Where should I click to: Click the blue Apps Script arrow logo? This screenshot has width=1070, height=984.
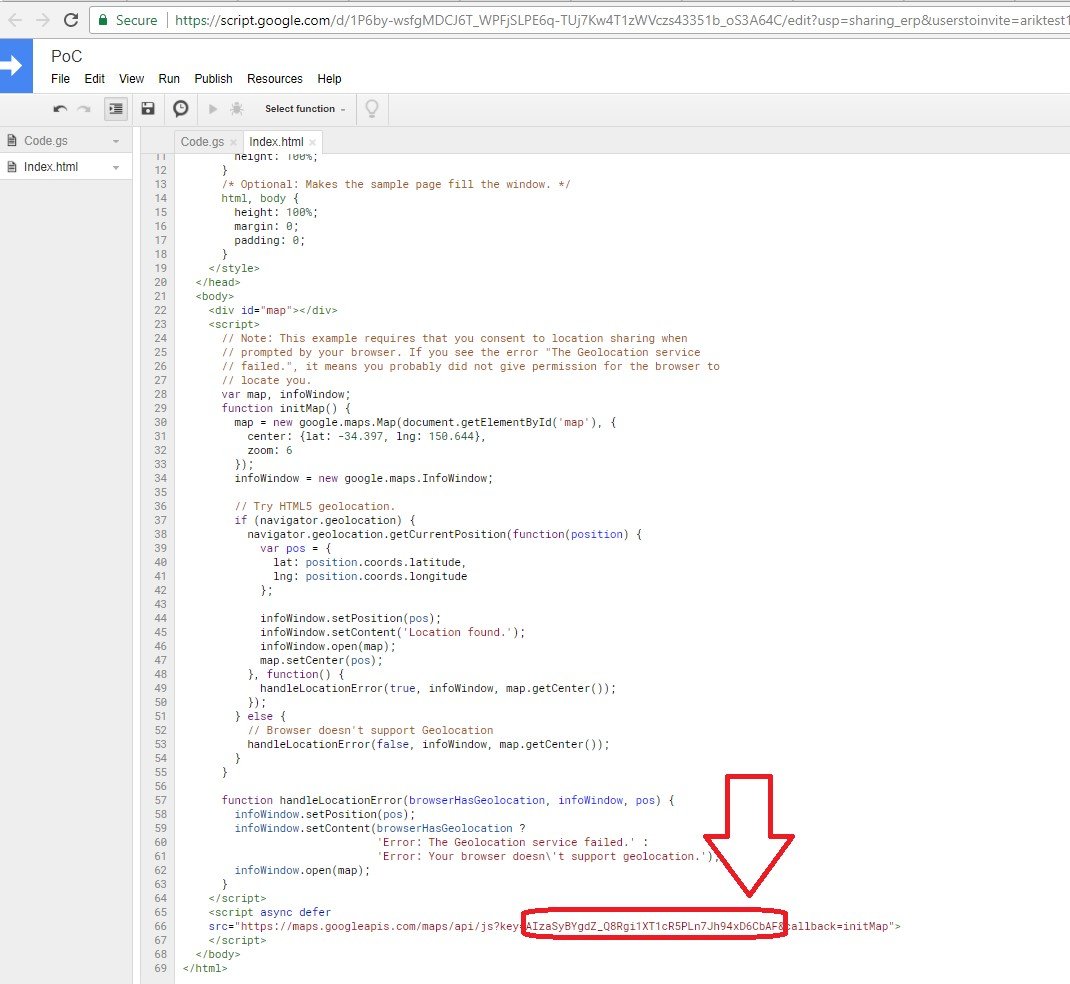point(16,66)
